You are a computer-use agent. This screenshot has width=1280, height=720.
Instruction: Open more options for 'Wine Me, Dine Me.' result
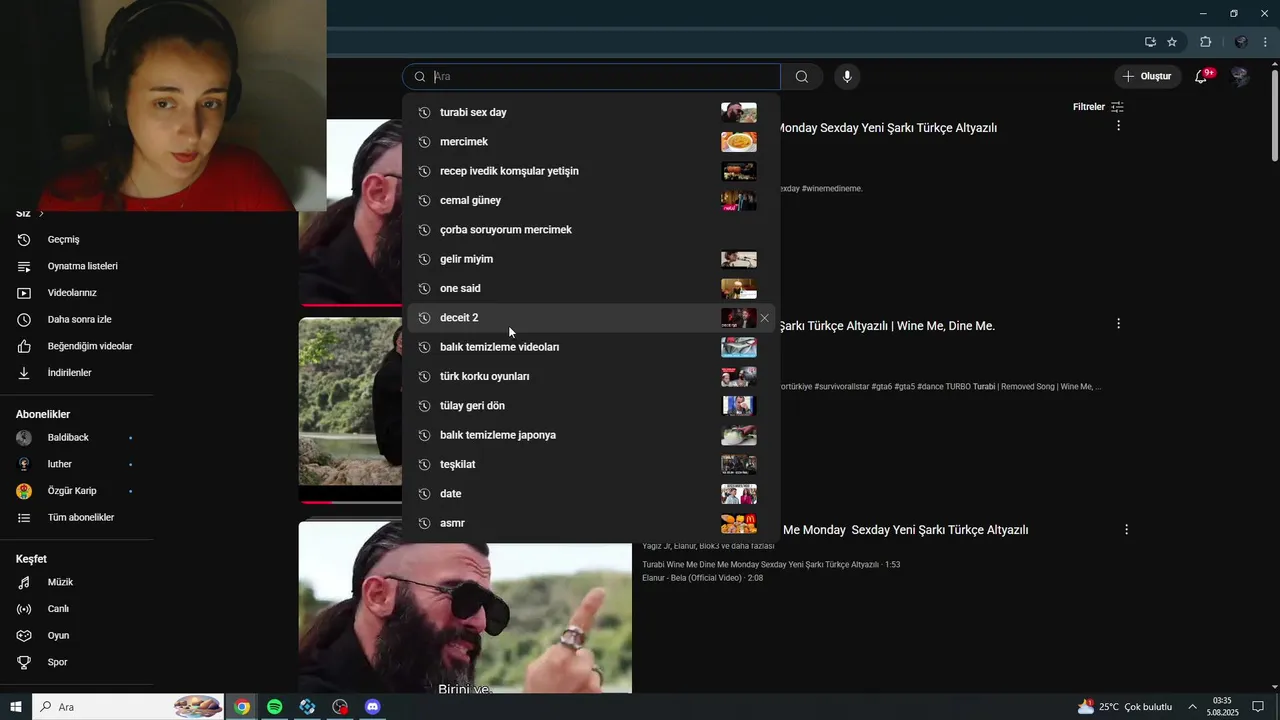click(x=1118, y=324)
